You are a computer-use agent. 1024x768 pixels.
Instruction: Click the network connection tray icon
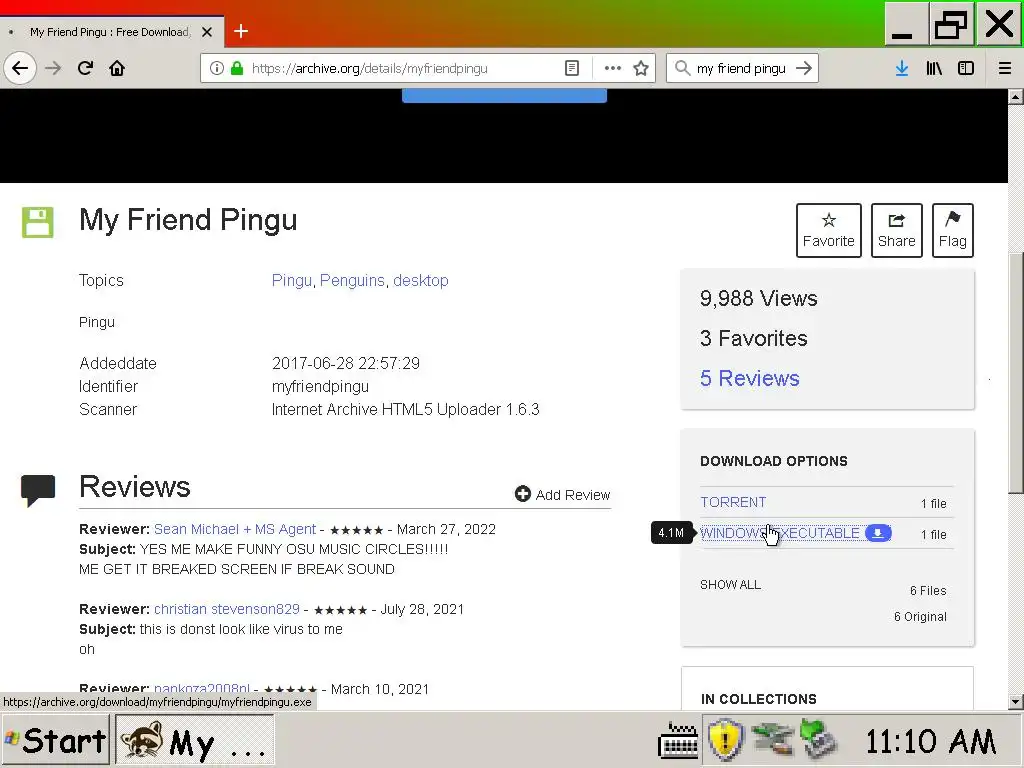[x=773, y=740]
